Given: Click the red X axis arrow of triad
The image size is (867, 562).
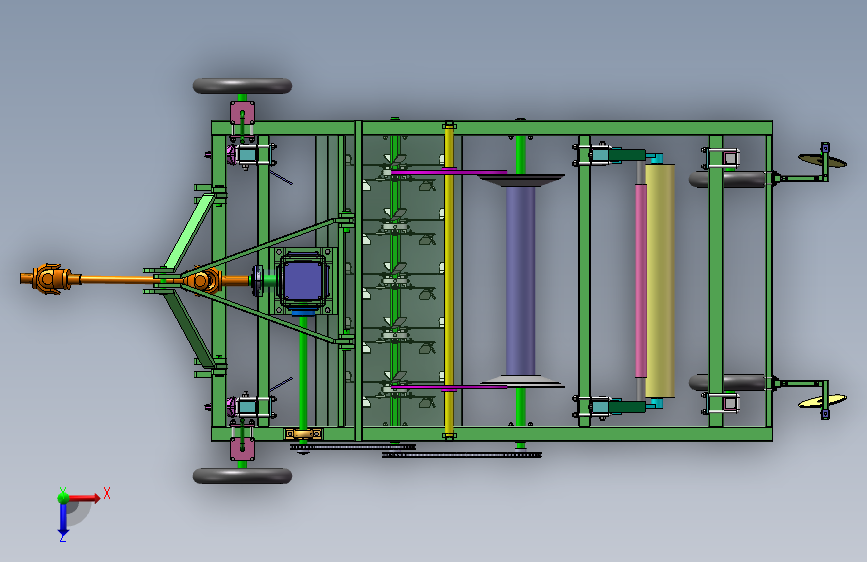Looking at the screenshot, I should pyautogui.click(x=84, y=498).
